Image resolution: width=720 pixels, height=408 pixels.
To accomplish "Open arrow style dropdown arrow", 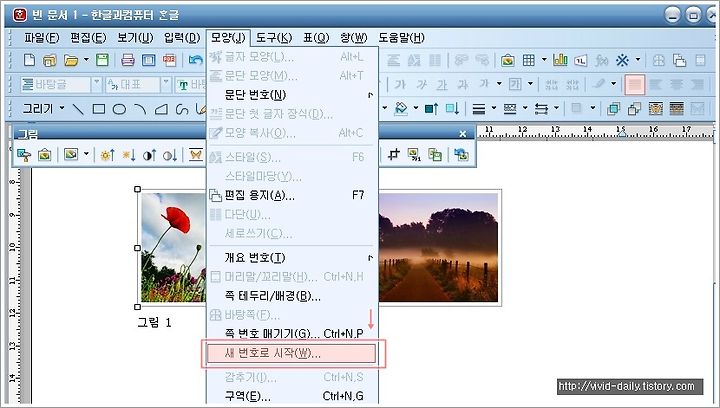I will coord(556,109).
